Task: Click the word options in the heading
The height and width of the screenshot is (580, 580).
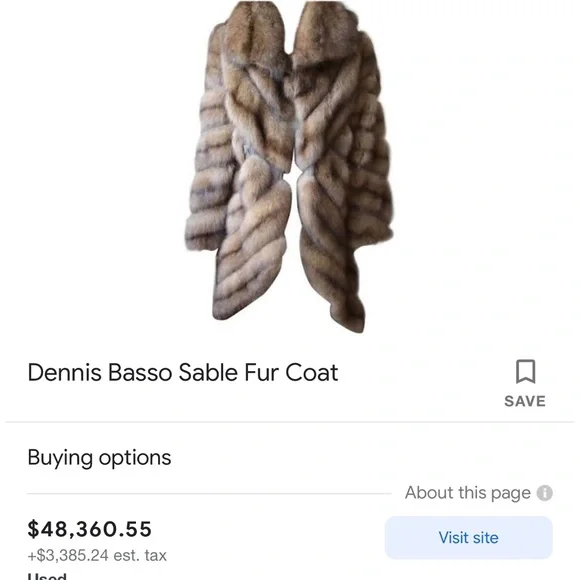Action: coord(135,459)
